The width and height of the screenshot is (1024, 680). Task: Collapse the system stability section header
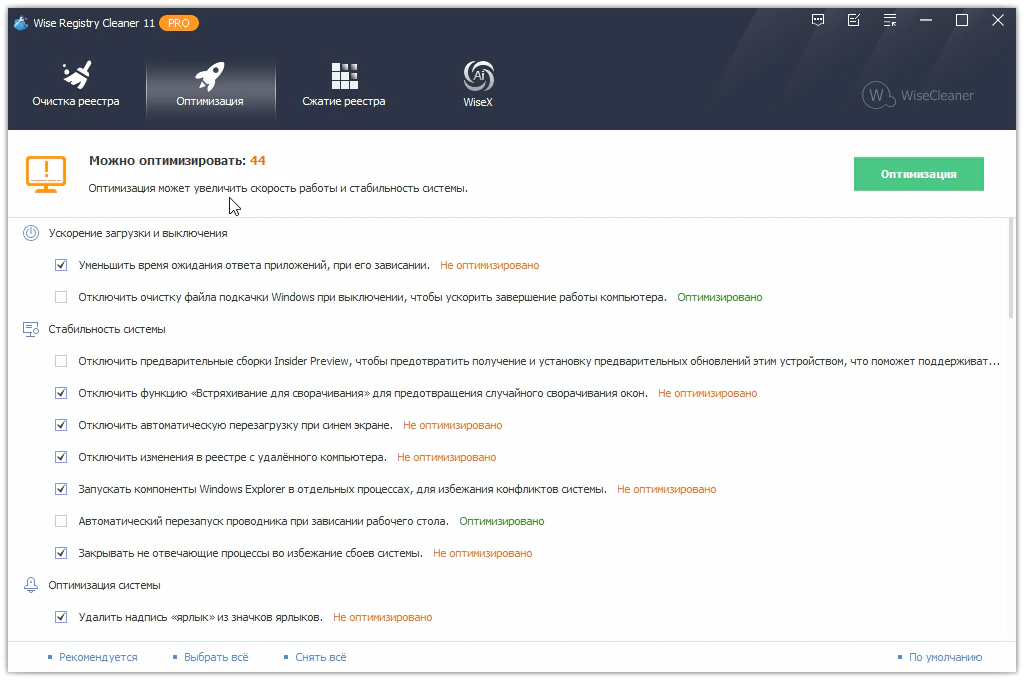[x=107, y=329]
